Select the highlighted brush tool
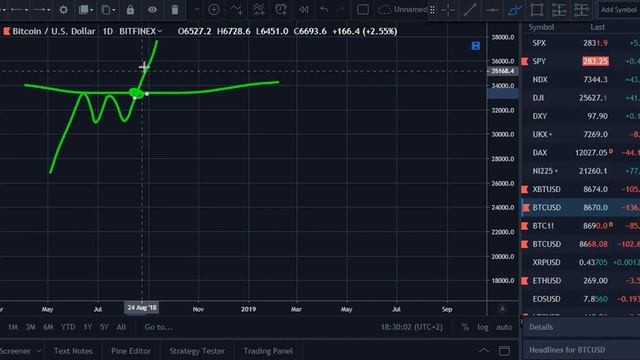This screenshot has width=640, height=360. click(515, 9)
